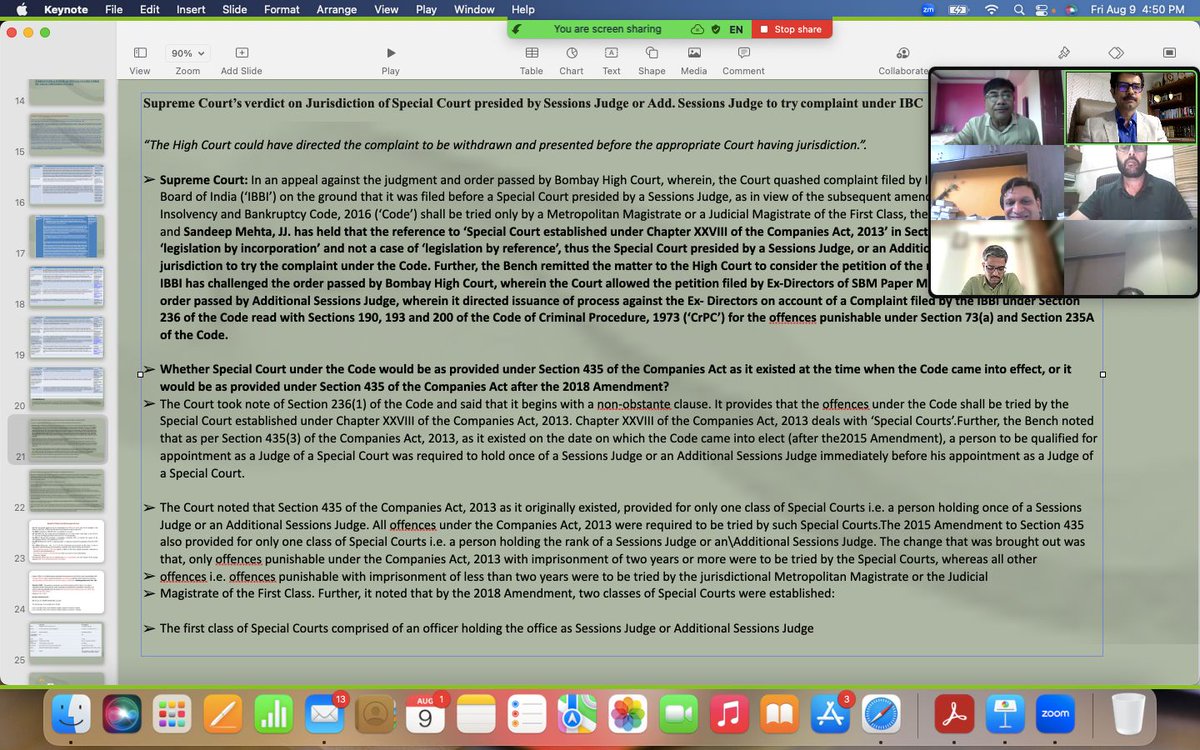This screenshot has height=750, width=1200.
Task: Open Calendar showing Aug 9 in Dock
Action: tap(425, 714)
